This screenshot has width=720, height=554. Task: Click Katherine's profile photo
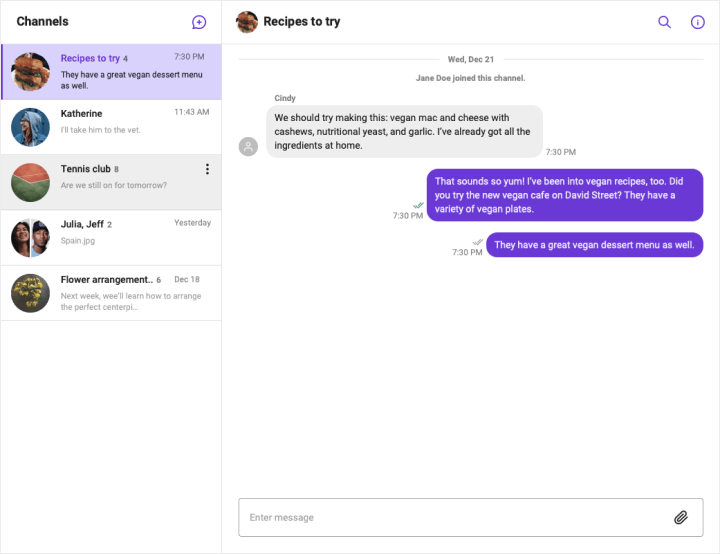point(30,127)
